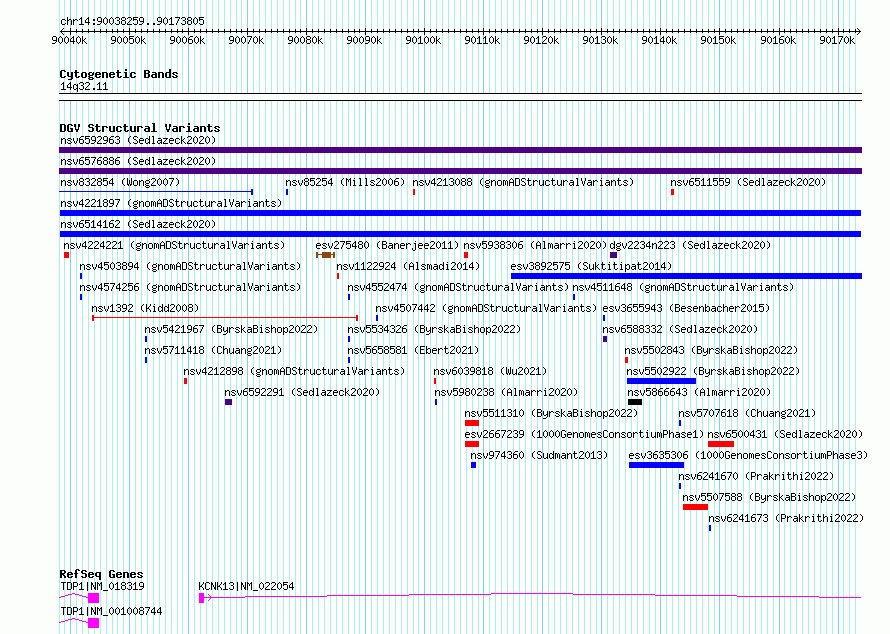Click the chr14:90038259..90173805 coordinates text
This screenshot has height=634, width=890.
point(132,21)
